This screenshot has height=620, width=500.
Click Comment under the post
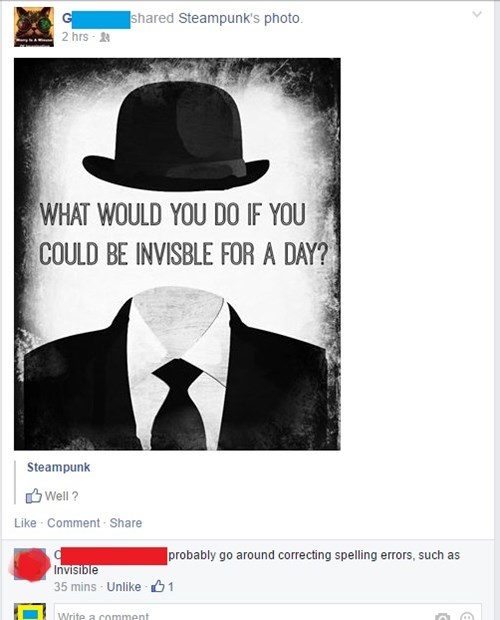pos(74,523)
